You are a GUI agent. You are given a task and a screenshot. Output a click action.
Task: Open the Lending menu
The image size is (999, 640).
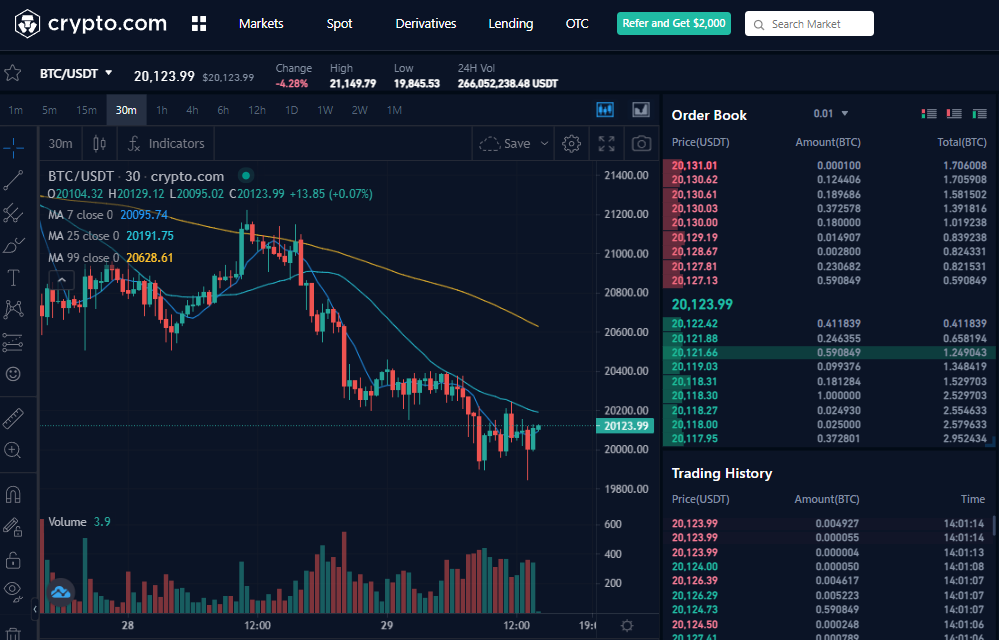pos(511,24)
